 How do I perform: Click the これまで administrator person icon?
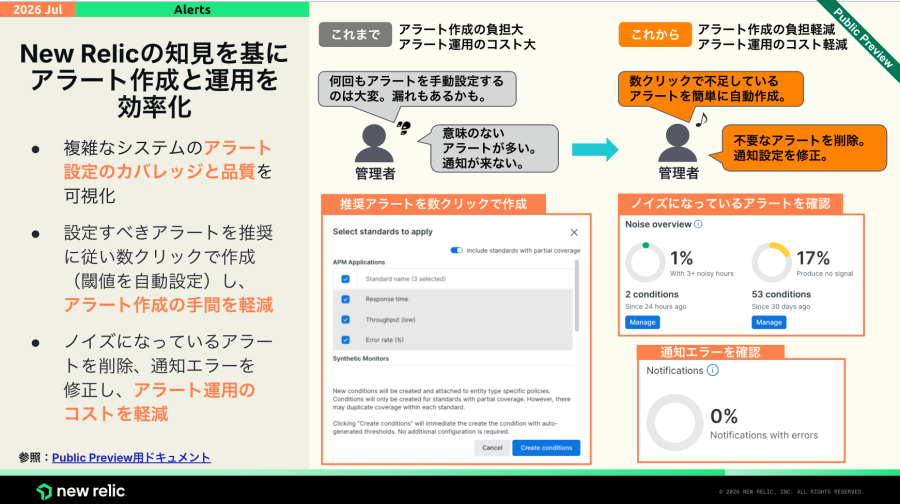click(374, 144)
